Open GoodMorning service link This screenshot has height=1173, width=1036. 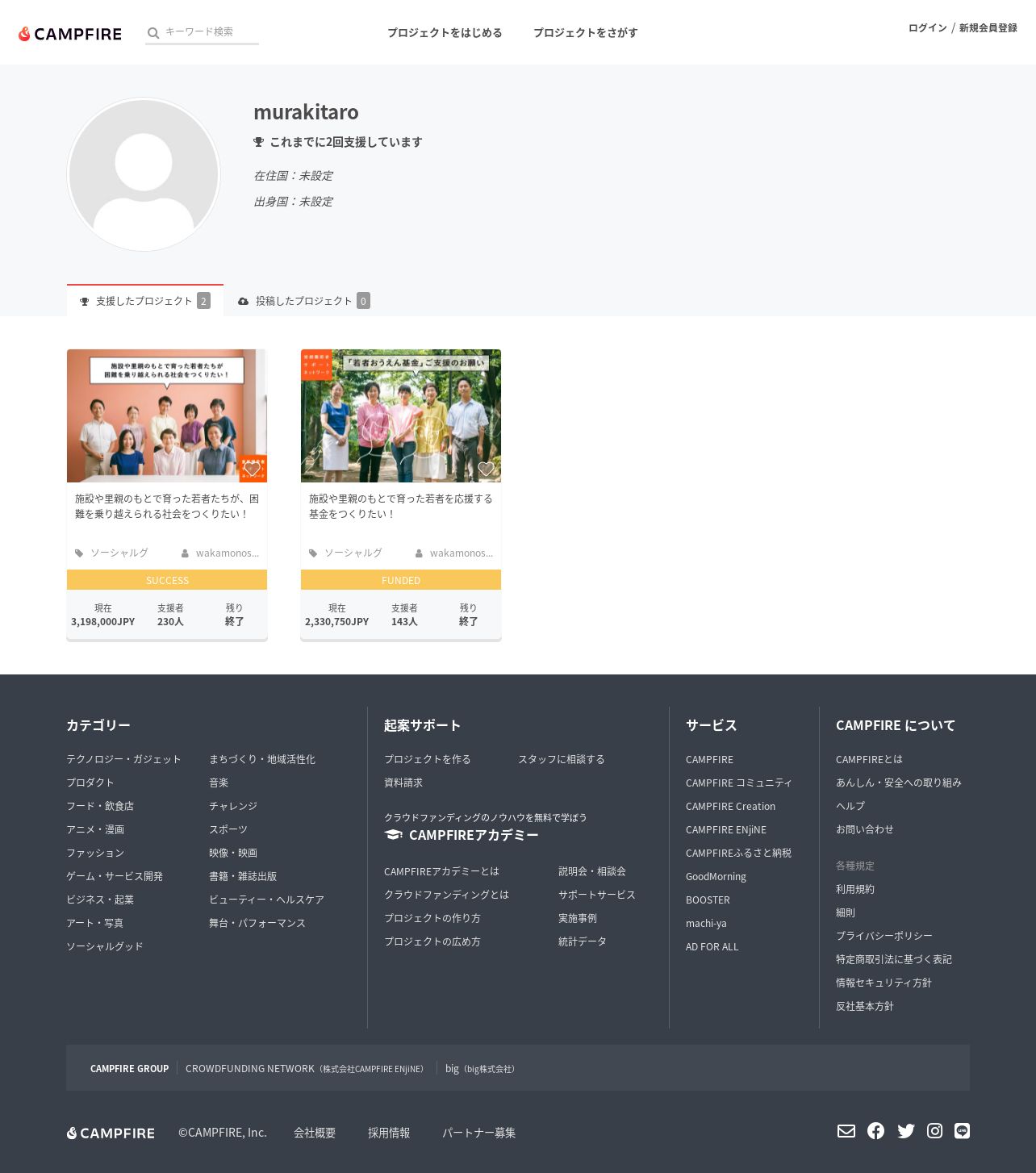pyautogui.click(x=716, y=876)
